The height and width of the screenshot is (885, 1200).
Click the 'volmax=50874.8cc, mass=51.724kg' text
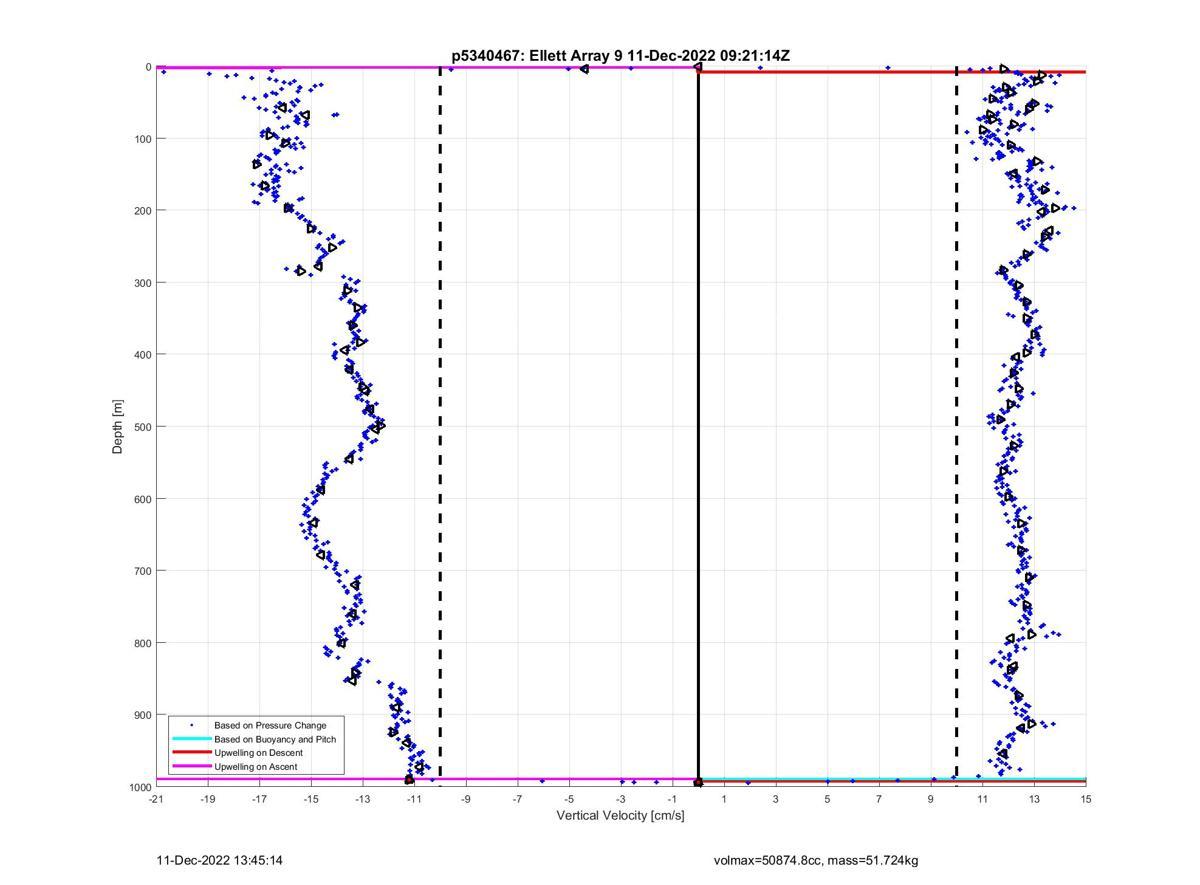point(816,860)
